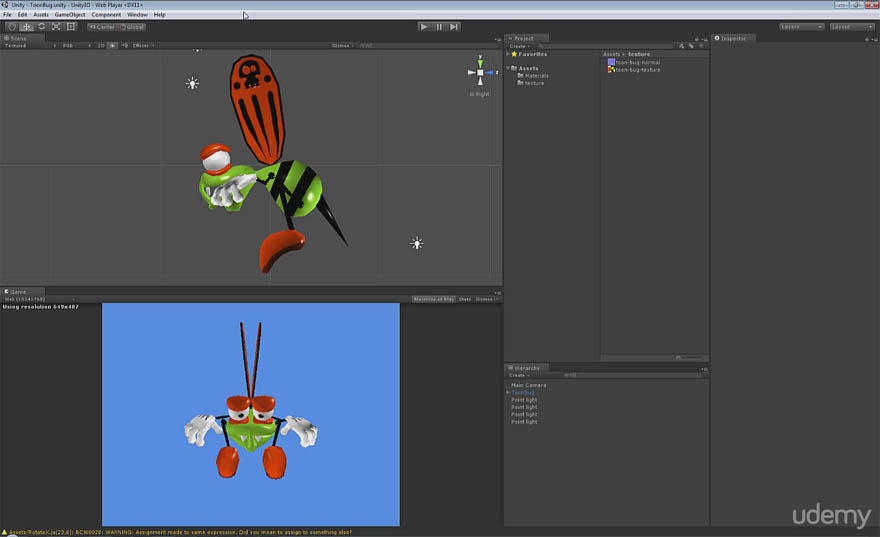
Task: Expand the Favorites tree item
Action: point(507,54)
